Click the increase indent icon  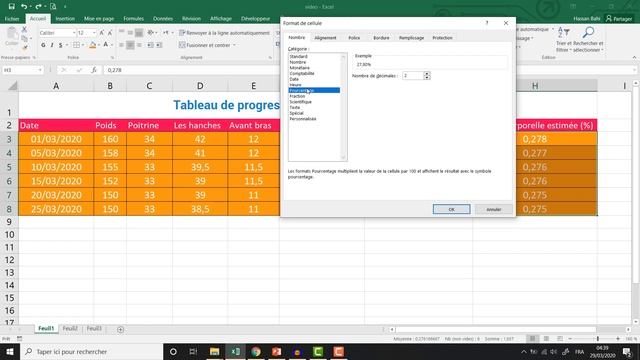[x=159, y=45]
